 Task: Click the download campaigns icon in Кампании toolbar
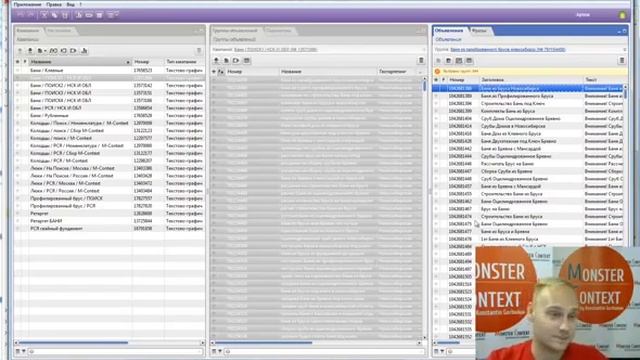(x=30, y=51)
